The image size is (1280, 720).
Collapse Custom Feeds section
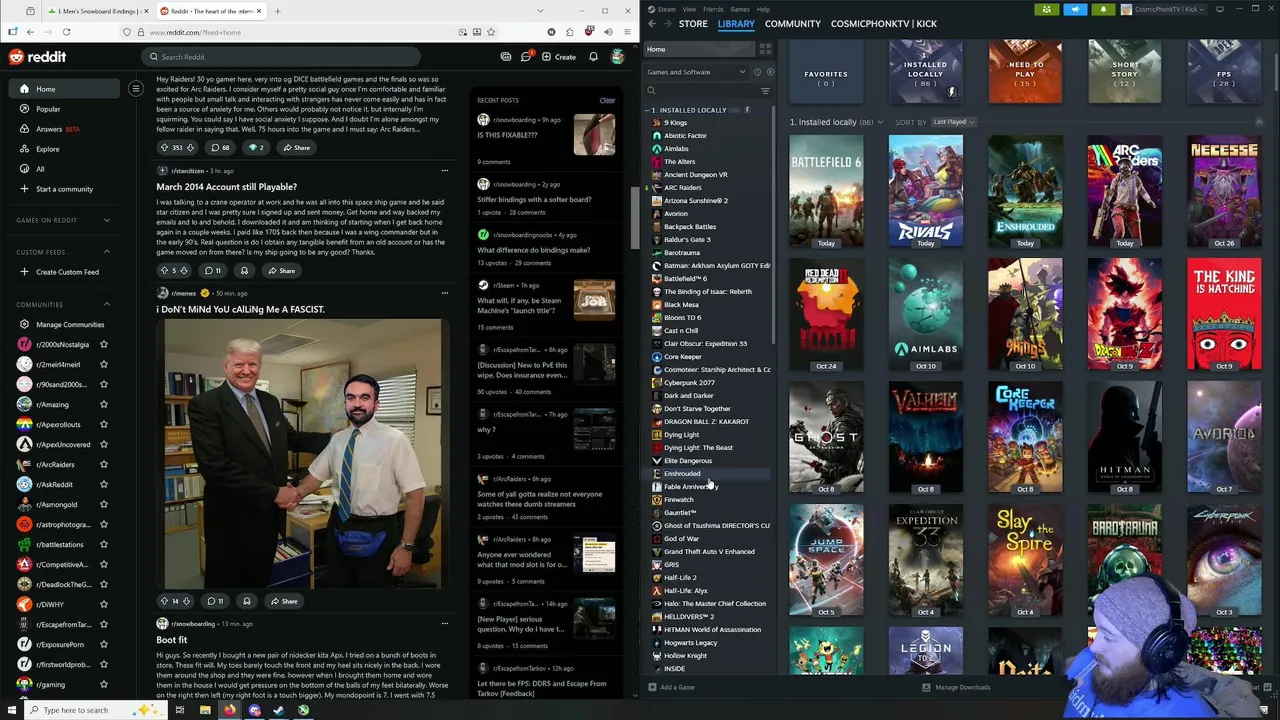pyautogui.click(x=107, y=252)
